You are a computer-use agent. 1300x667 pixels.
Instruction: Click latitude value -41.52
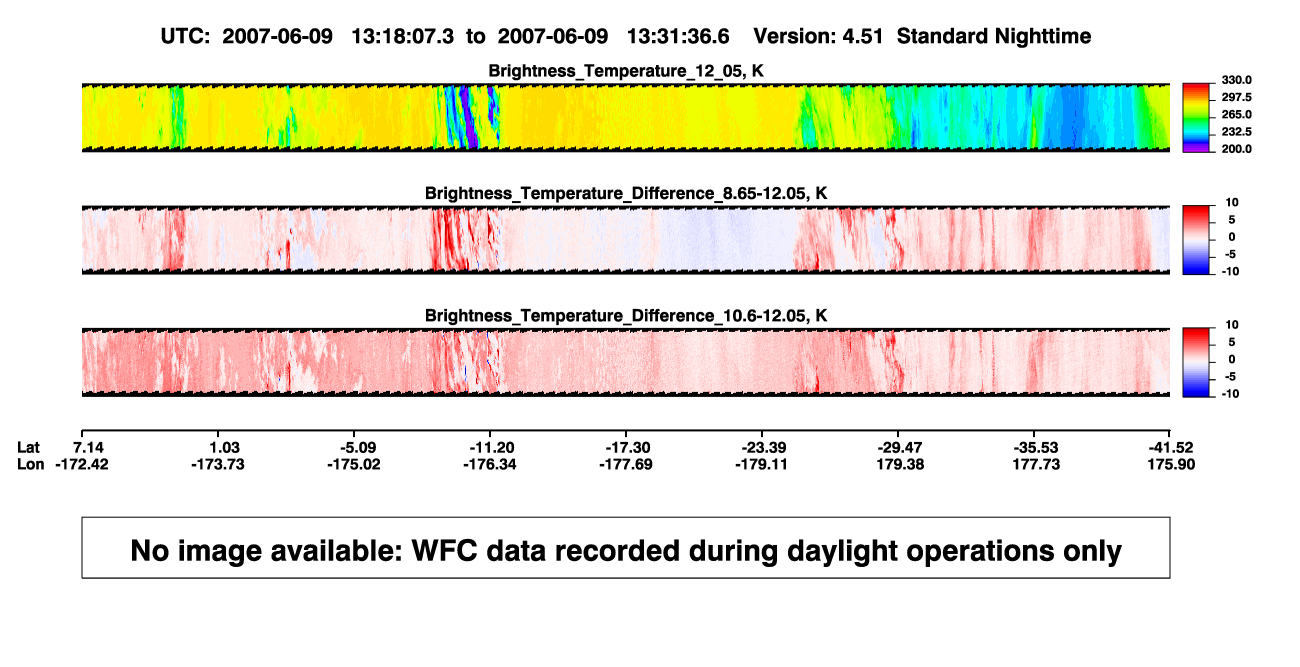click(1172, 447)
